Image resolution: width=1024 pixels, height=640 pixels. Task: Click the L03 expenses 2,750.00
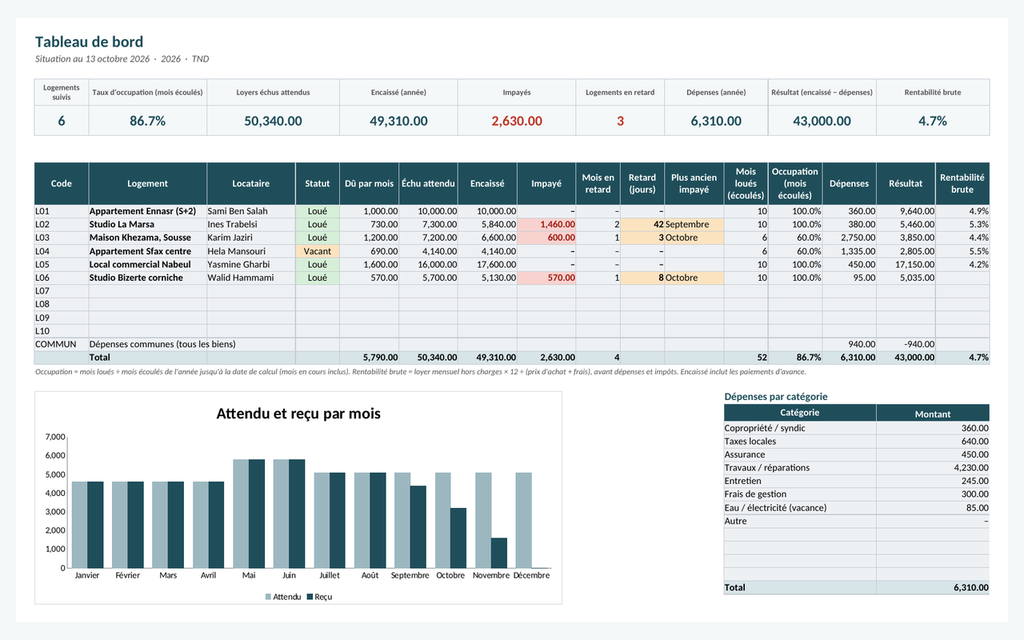[x=849, y=238]
